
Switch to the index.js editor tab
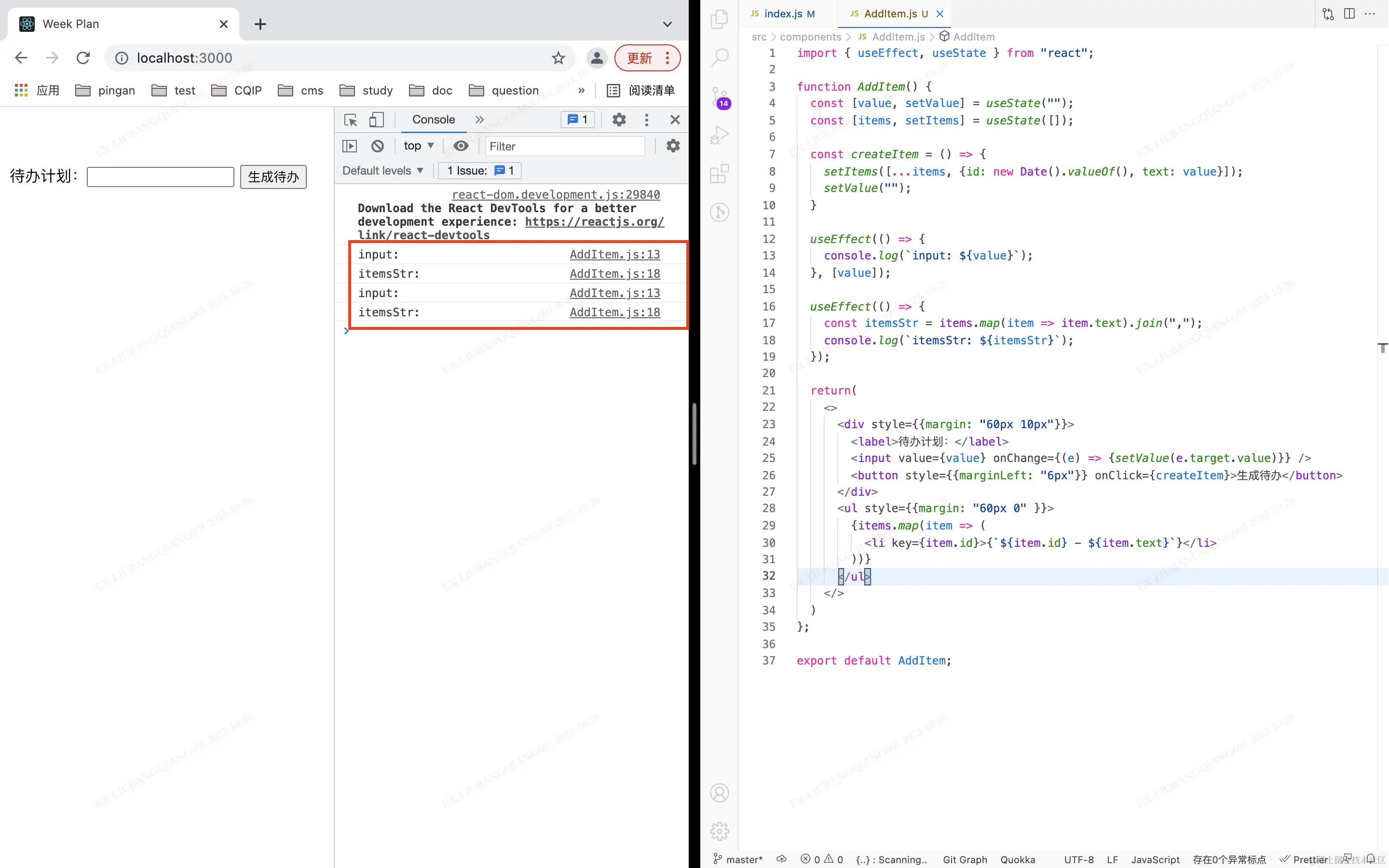[x=783, y=14]
